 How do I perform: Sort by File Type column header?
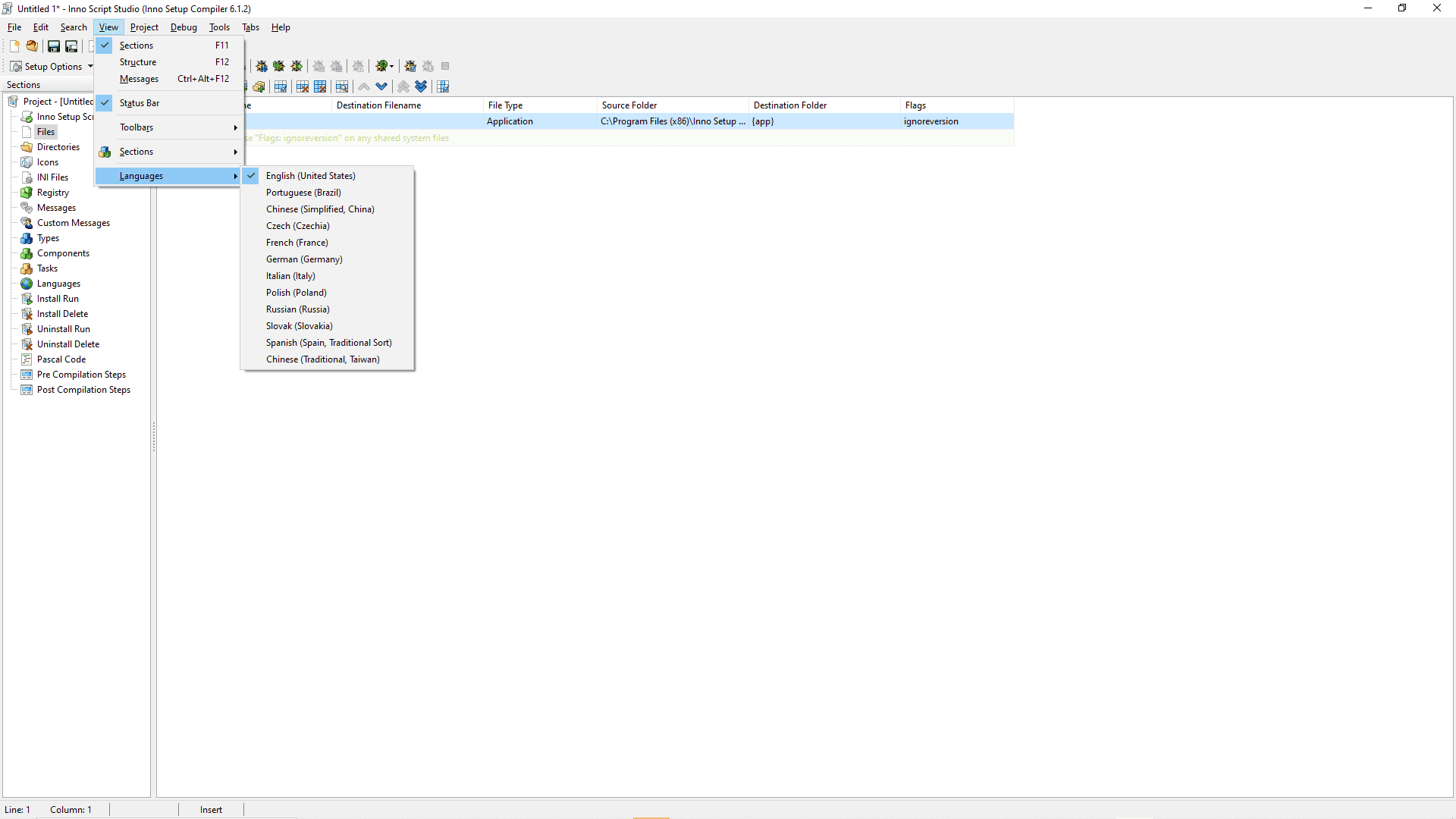pos(541,105)
